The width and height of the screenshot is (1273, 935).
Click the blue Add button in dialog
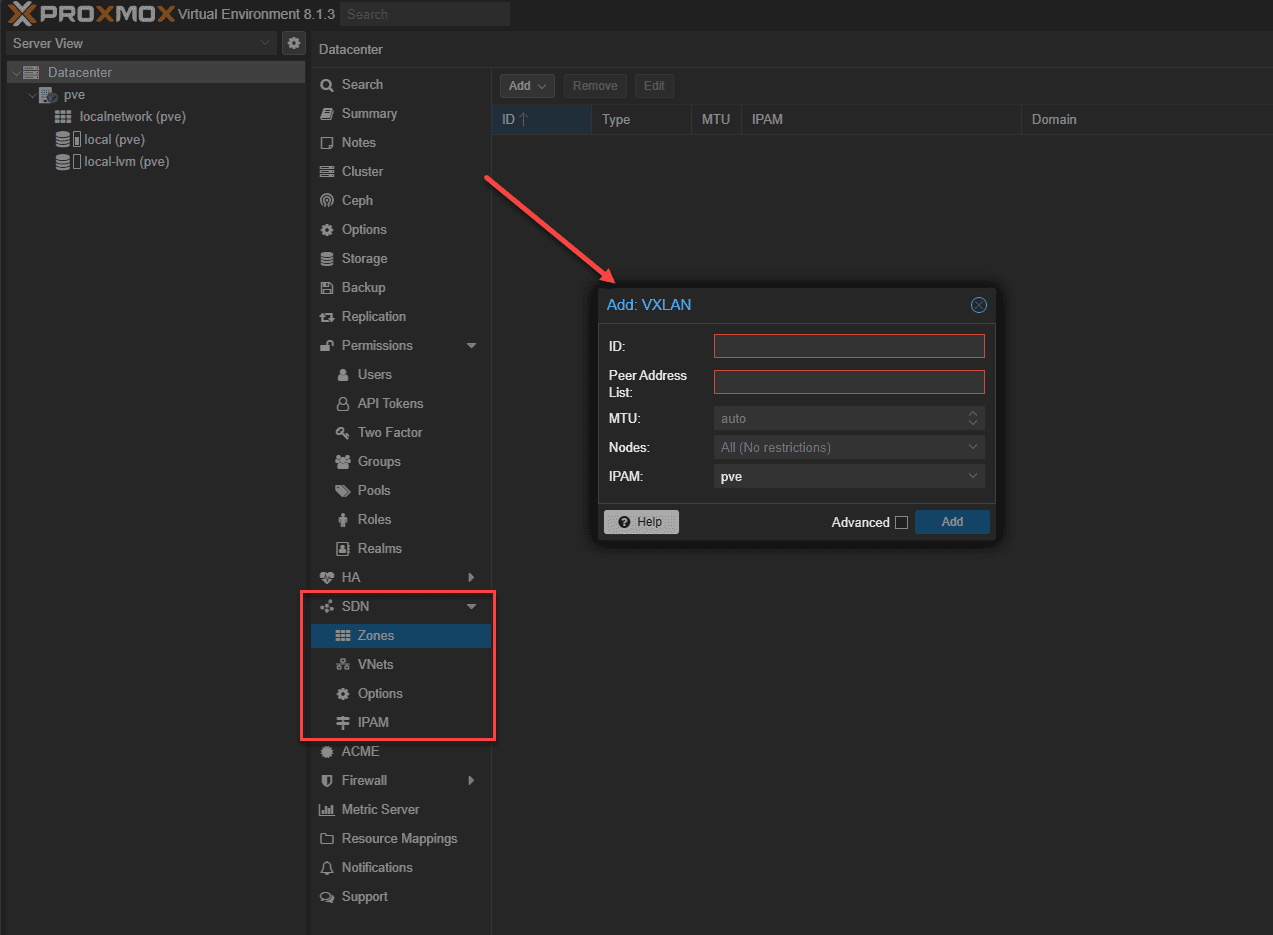[952, 522]
